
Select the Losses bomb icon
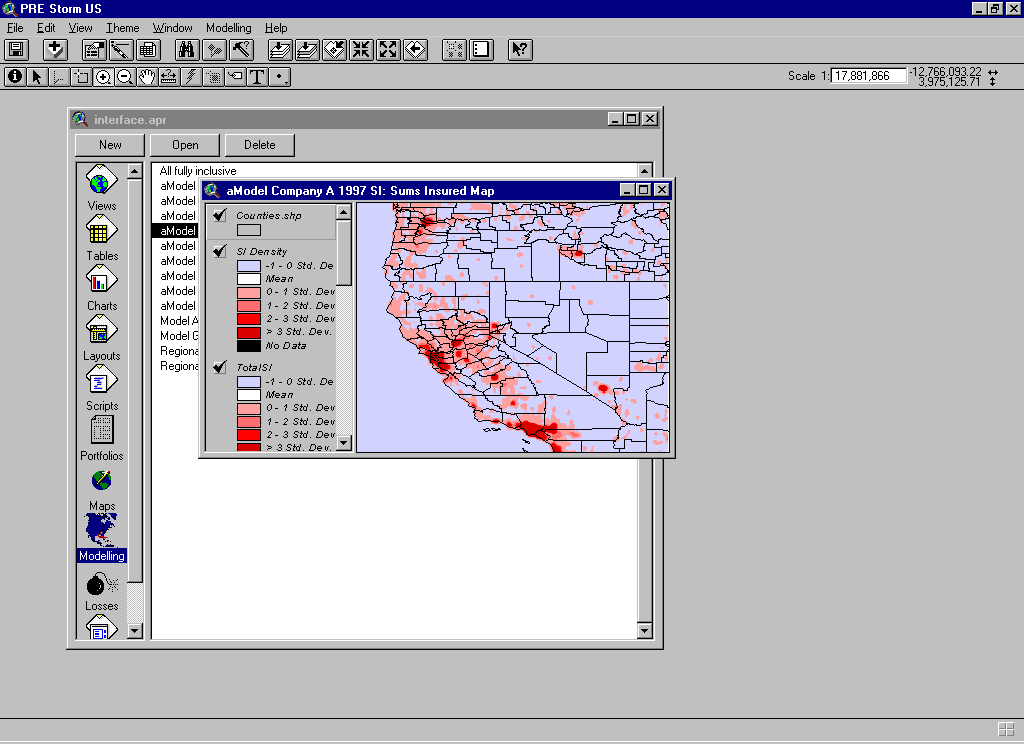pos(101,583)
